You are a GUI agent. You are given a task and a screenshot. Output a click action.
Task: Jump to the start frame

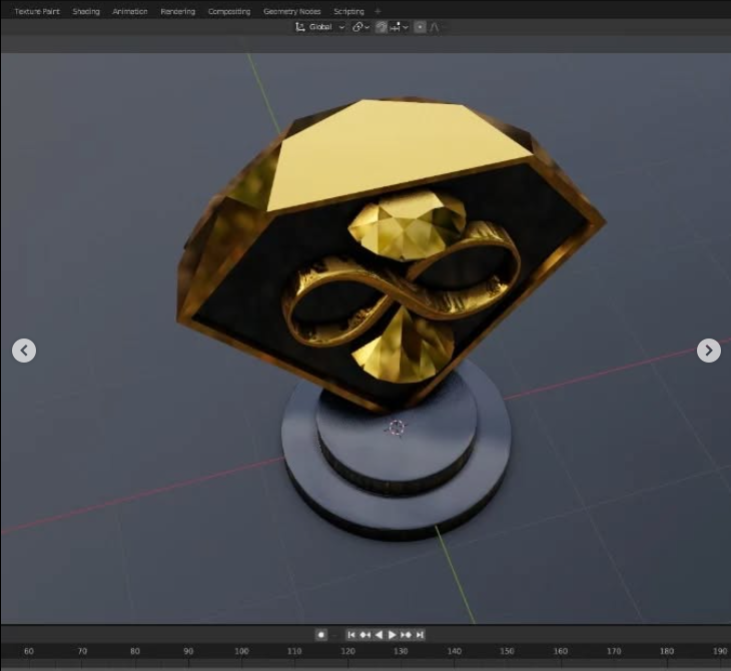(351, 634)
